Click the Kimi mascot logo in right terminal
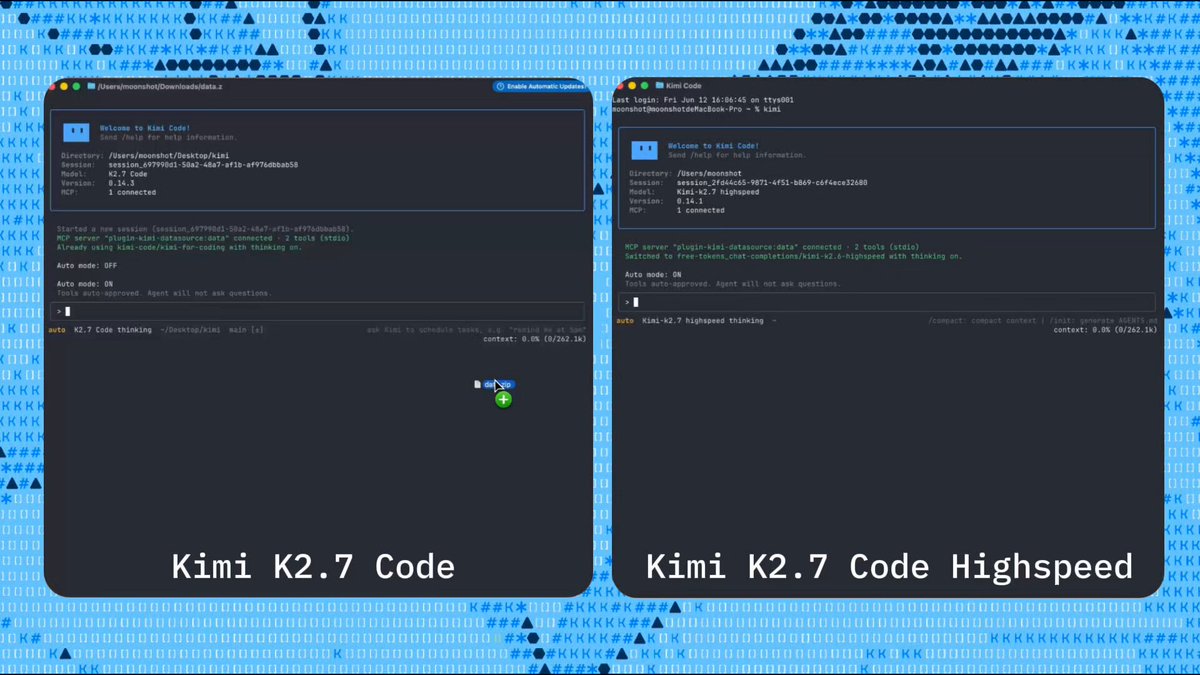This screenshot has width=1200, height=675. pyautogui.click(x=644, y=150)
